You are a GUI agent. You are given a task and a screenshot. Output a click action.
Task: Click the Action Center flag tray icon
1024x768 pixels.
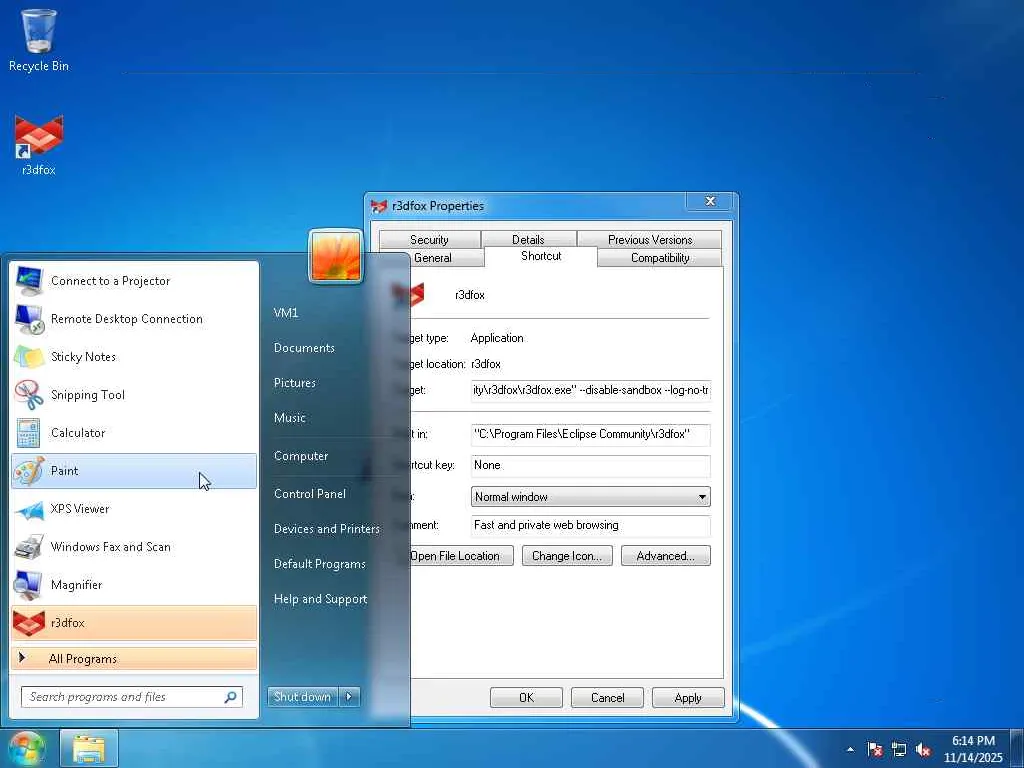pos(875,749)
